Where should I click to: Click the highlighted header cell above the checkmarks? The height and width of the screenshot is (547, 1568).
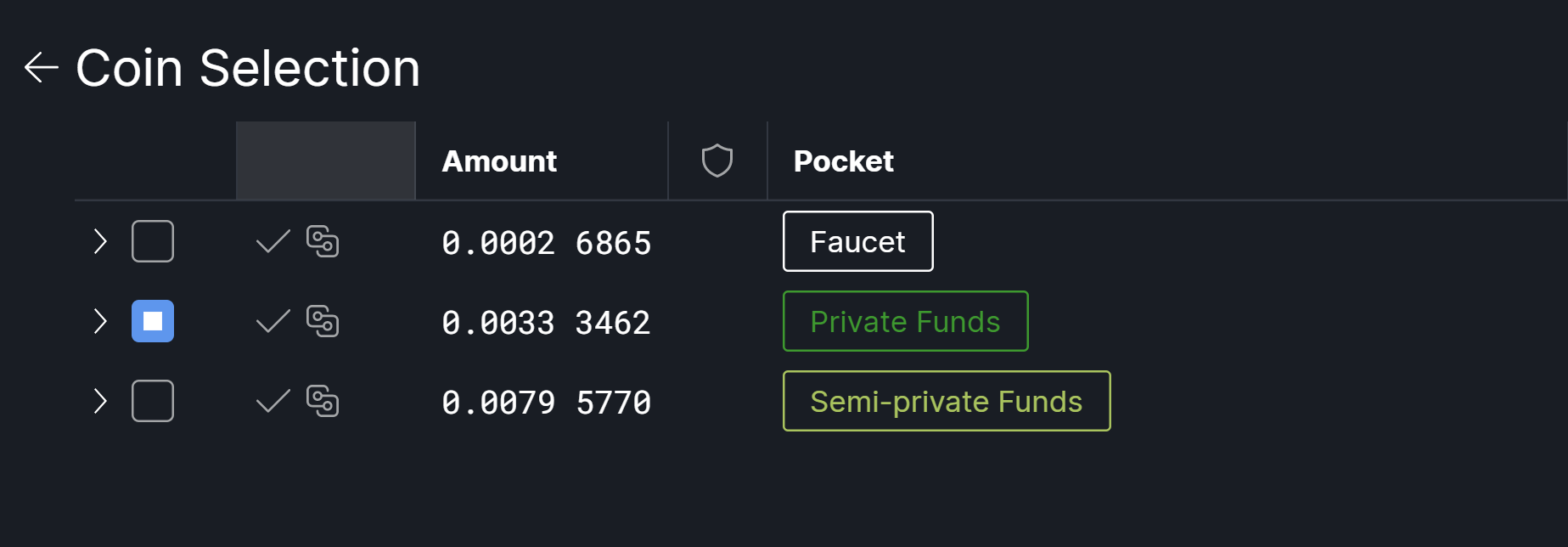[x=325, y=161]
